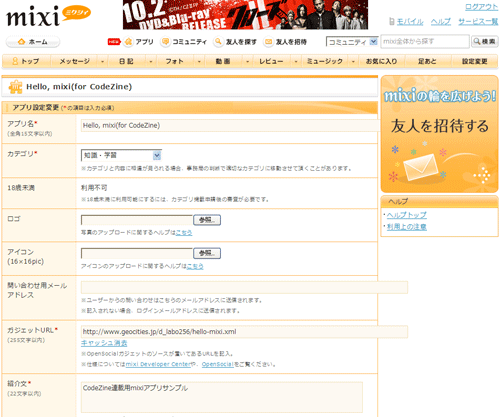Click the mixi logo

48,16
